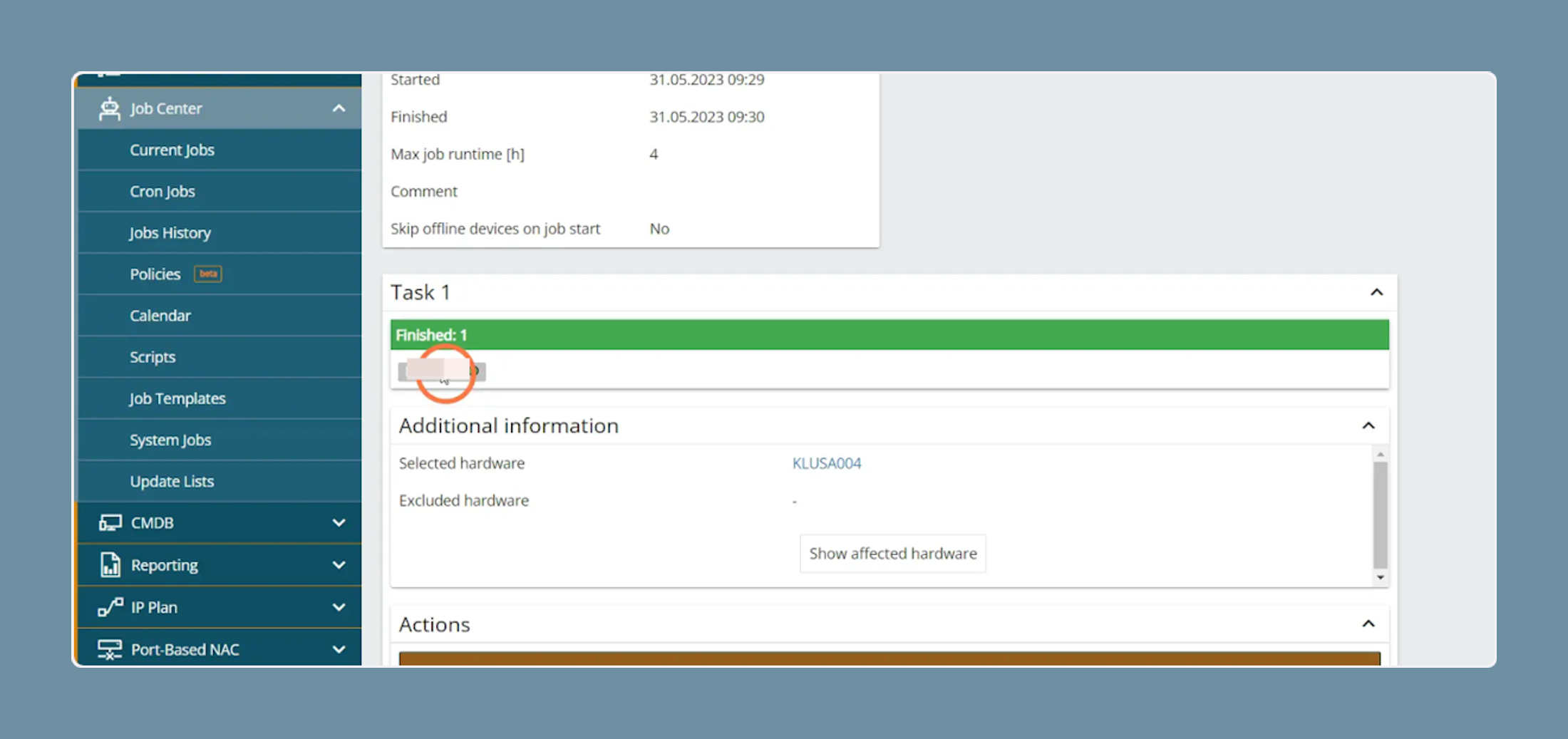Click the Reporting document chart icon

point(110,565)
